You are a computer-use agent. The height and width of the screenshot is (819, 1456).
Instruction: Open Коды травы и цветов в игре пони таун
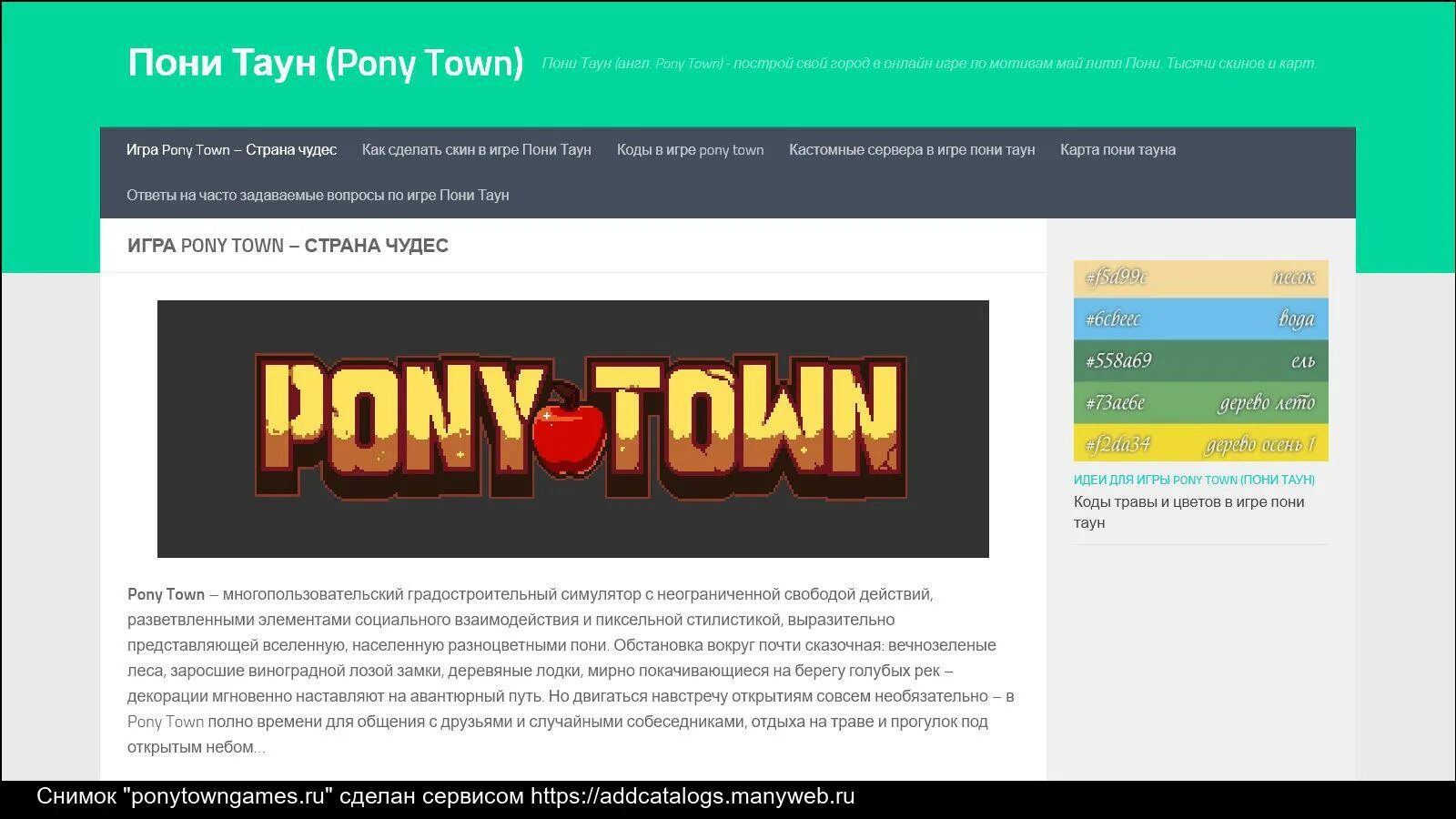point(1188,512)
